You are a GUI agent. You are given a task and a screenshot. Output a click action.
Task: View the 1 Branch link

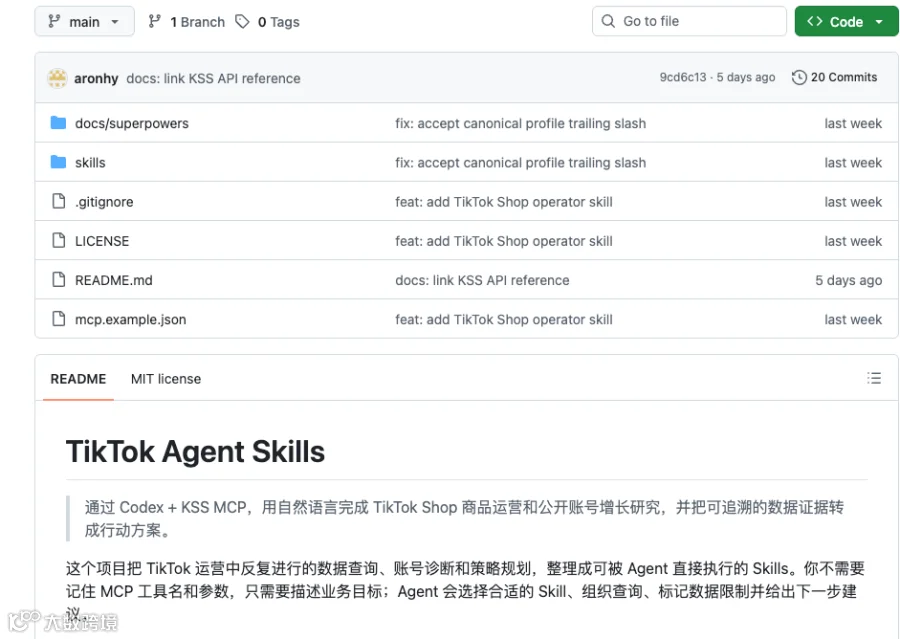197,22
